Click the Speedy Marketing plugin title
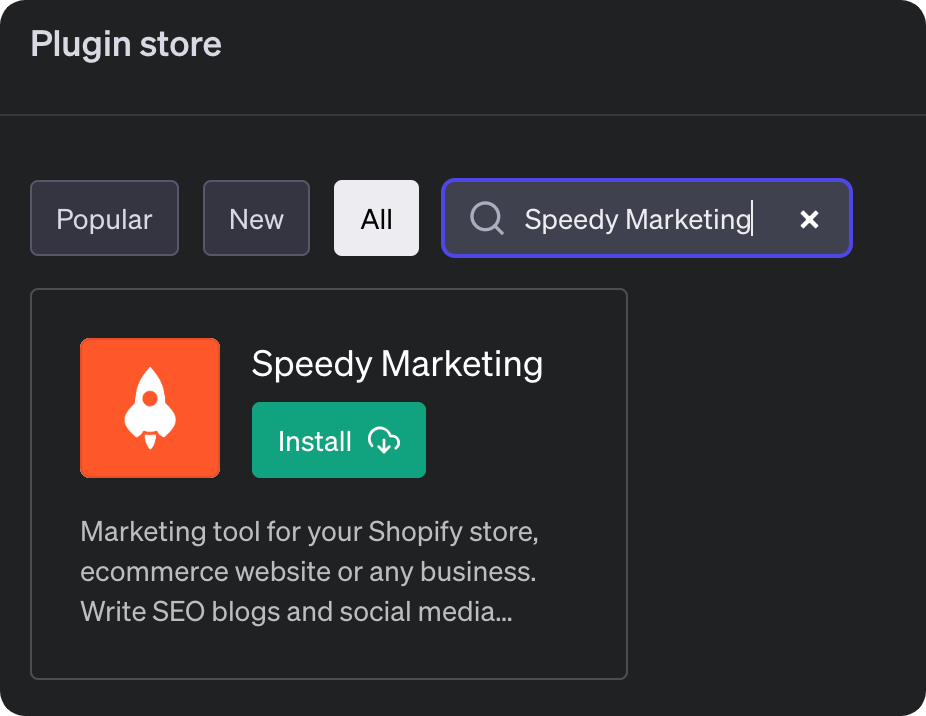Viewport: 926px width, 716px height. 397,364
